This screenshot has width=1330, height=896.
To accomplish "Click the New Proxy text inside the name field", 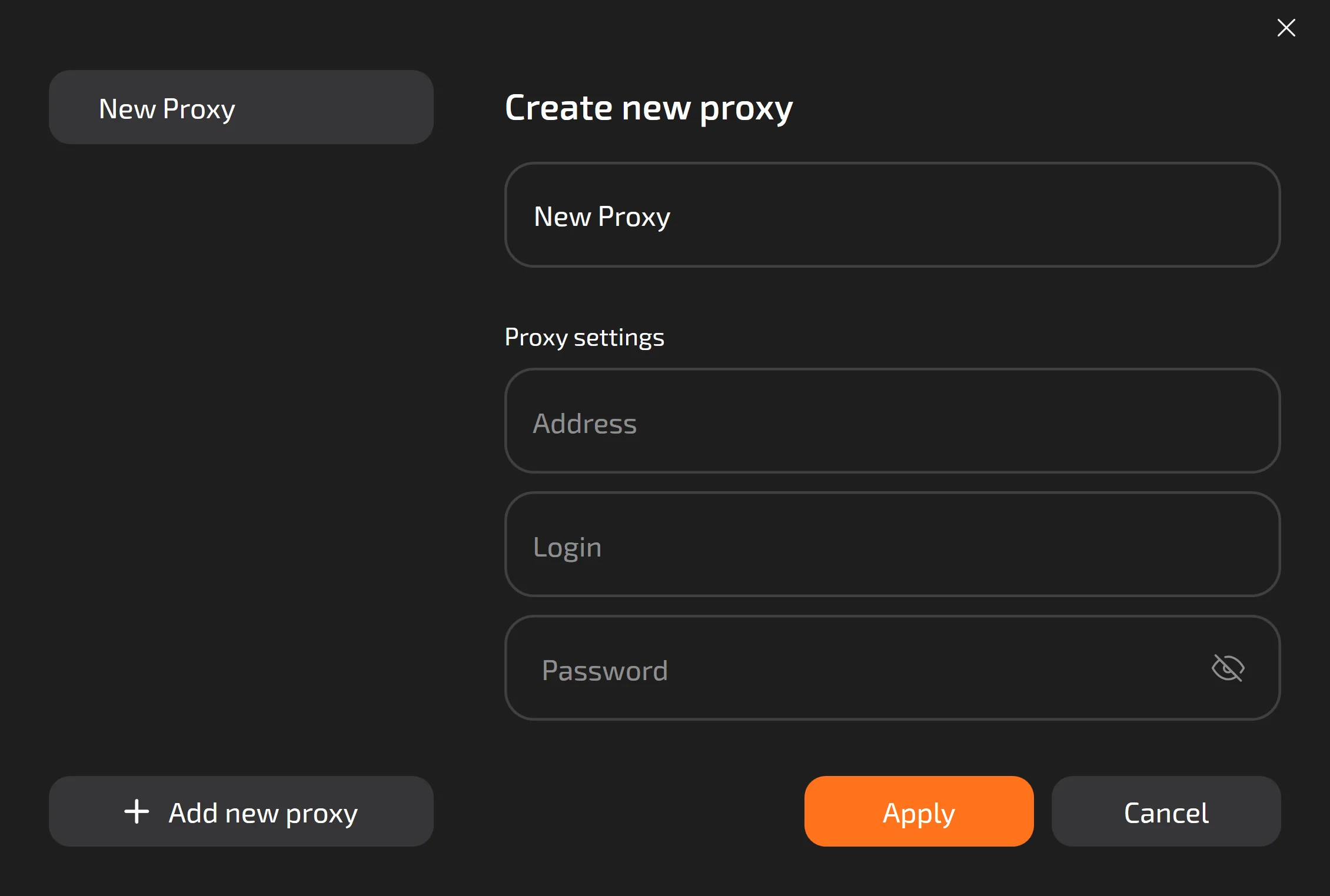I will point(602,216).
